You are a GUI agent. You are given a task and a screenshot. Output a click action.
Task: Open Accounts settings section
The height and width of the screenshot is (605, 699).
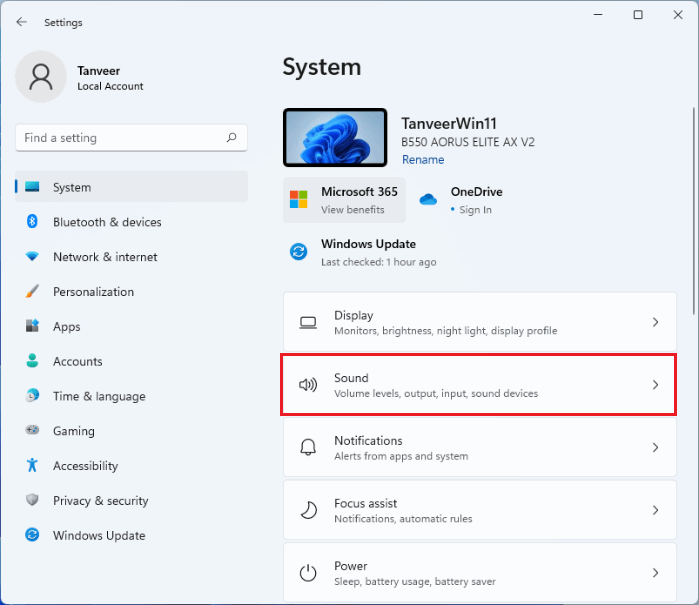point(132,361)
